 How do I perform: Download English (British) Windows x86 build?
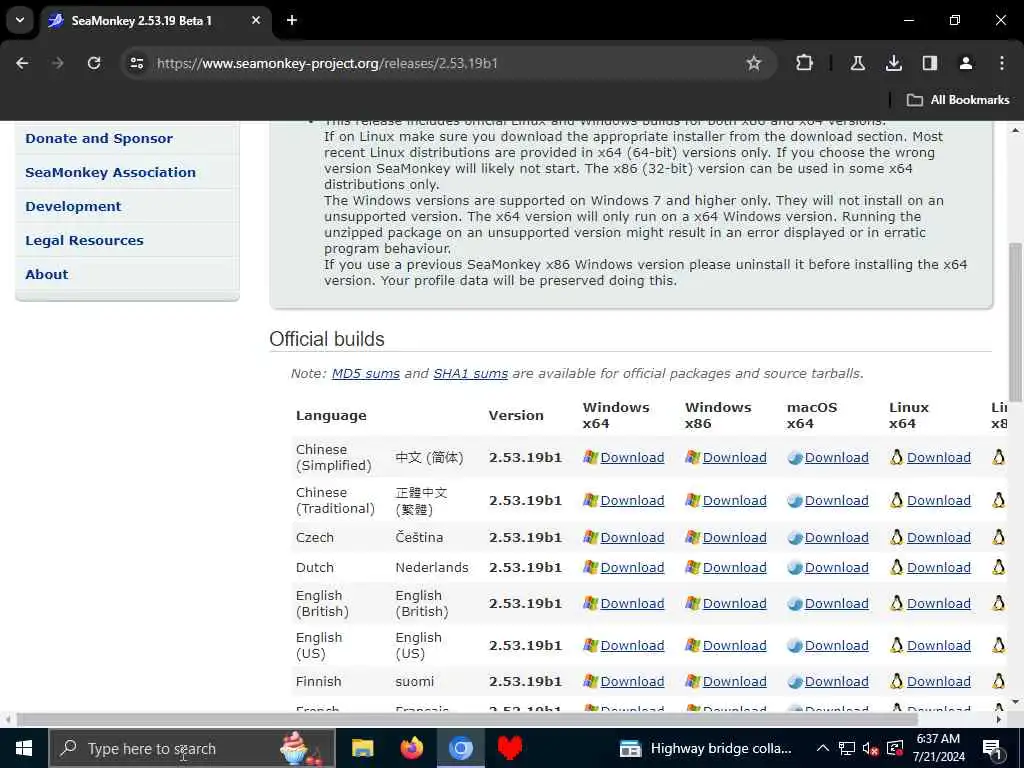[735, 603]
